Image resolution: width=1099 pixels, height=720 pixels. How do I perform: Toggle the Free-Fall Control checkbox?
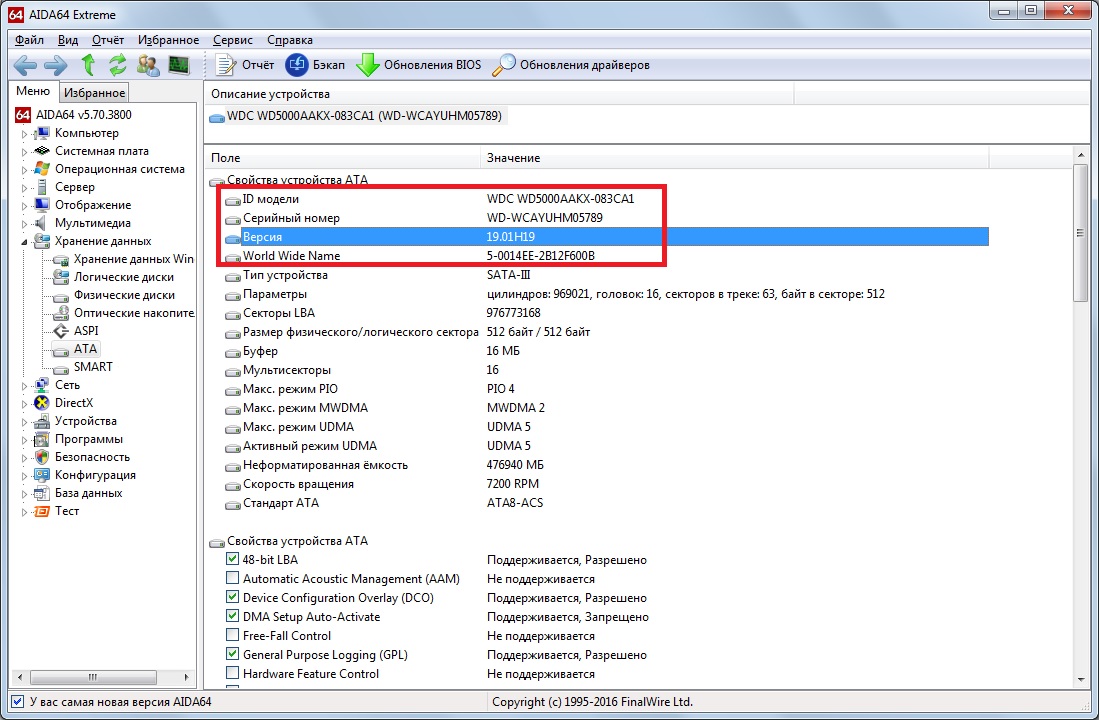pyautogui.click(x=233, y=636)
